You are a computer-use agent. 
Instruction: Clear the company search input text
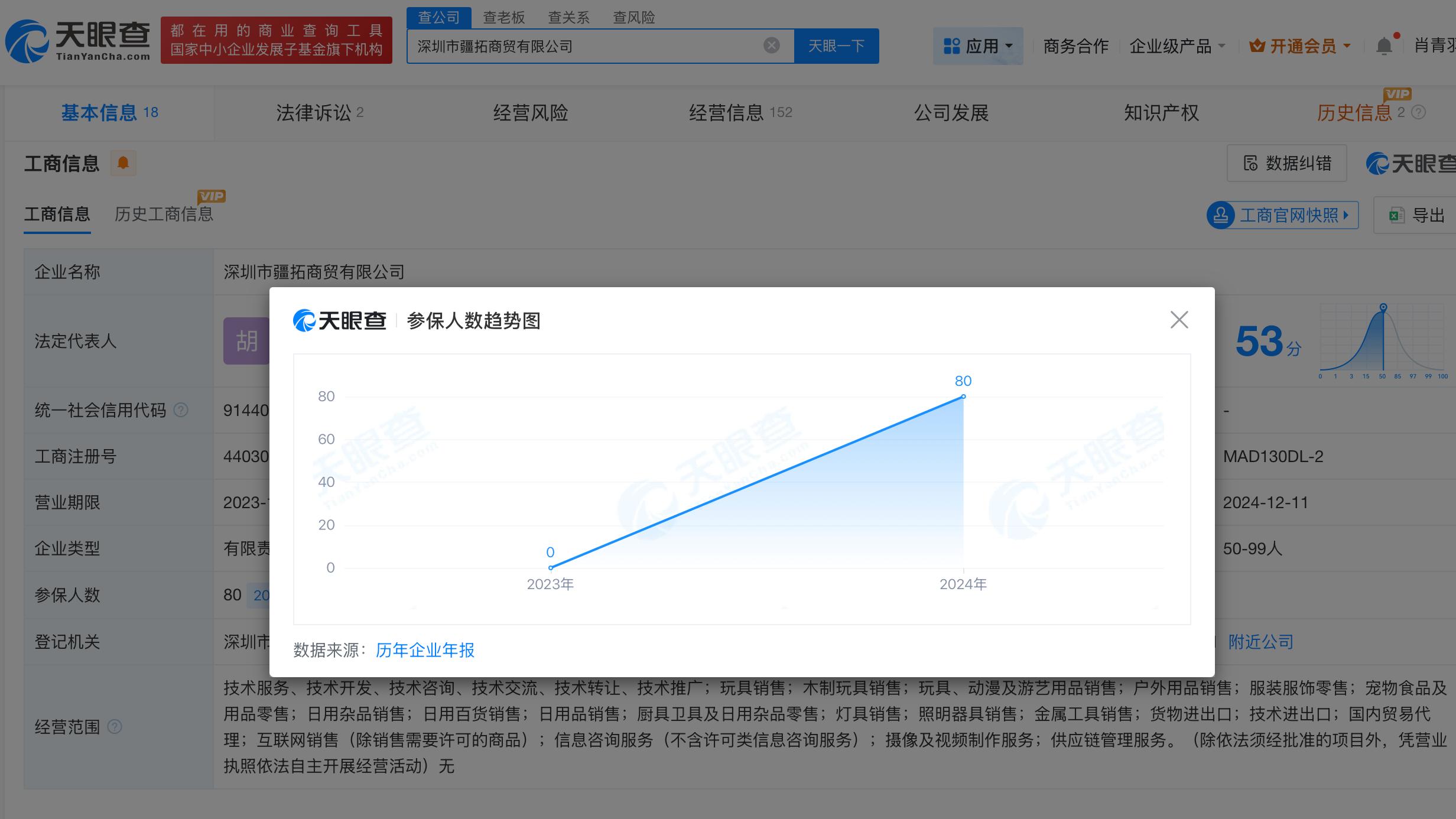[771, 45]
